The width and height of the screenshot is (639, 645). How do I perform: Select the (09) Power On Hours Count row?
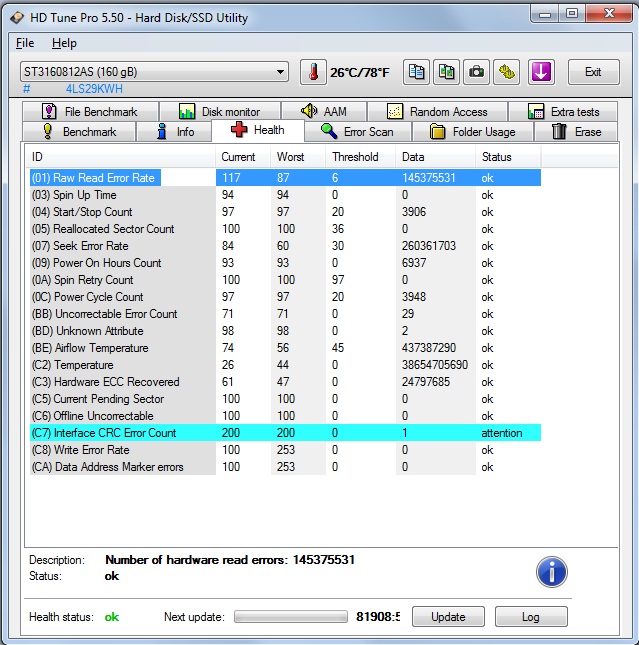coord(285,263)
